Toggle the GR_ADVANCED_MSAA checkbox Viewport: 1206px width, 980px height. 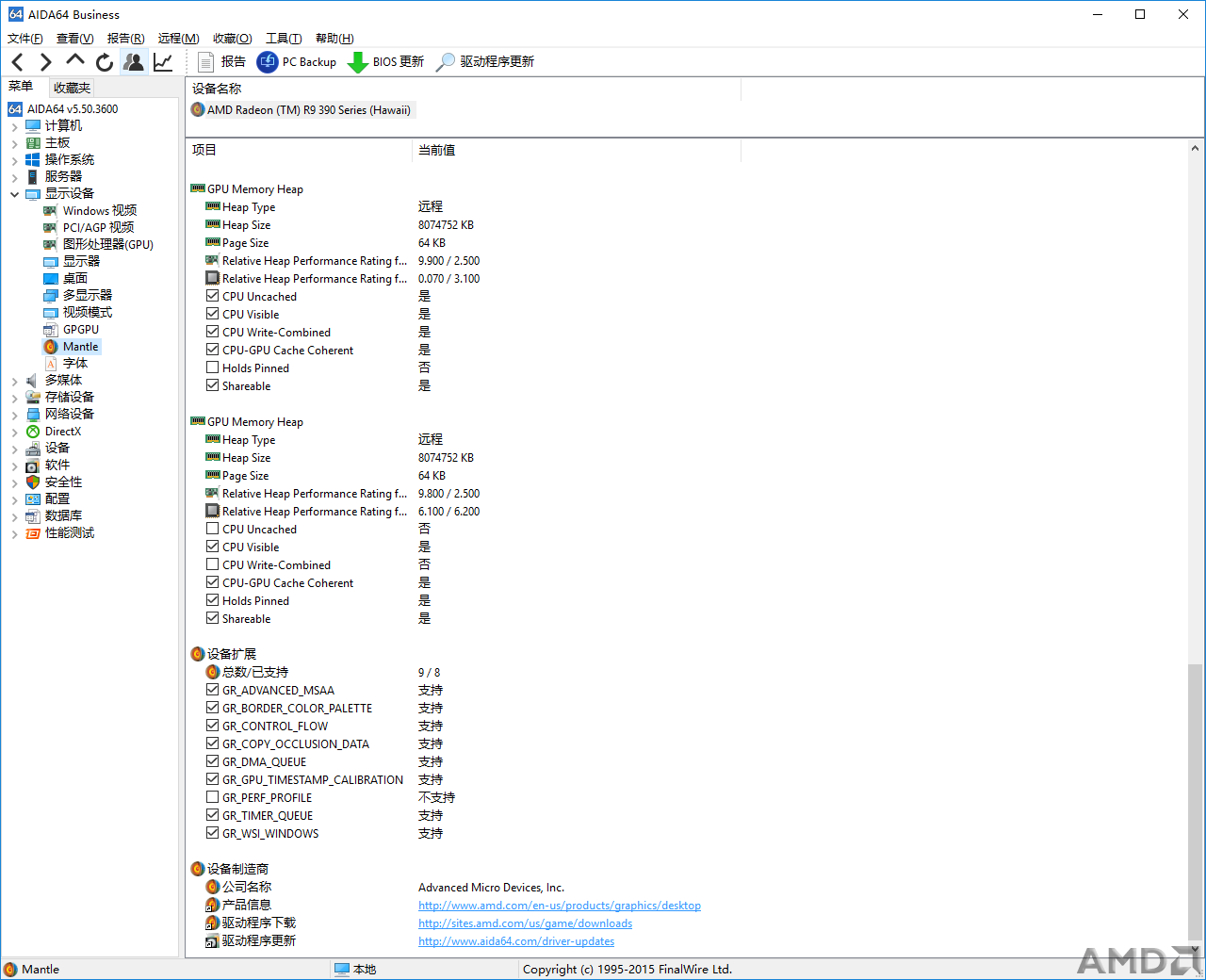pyautogui.click(x=213, y=690)
